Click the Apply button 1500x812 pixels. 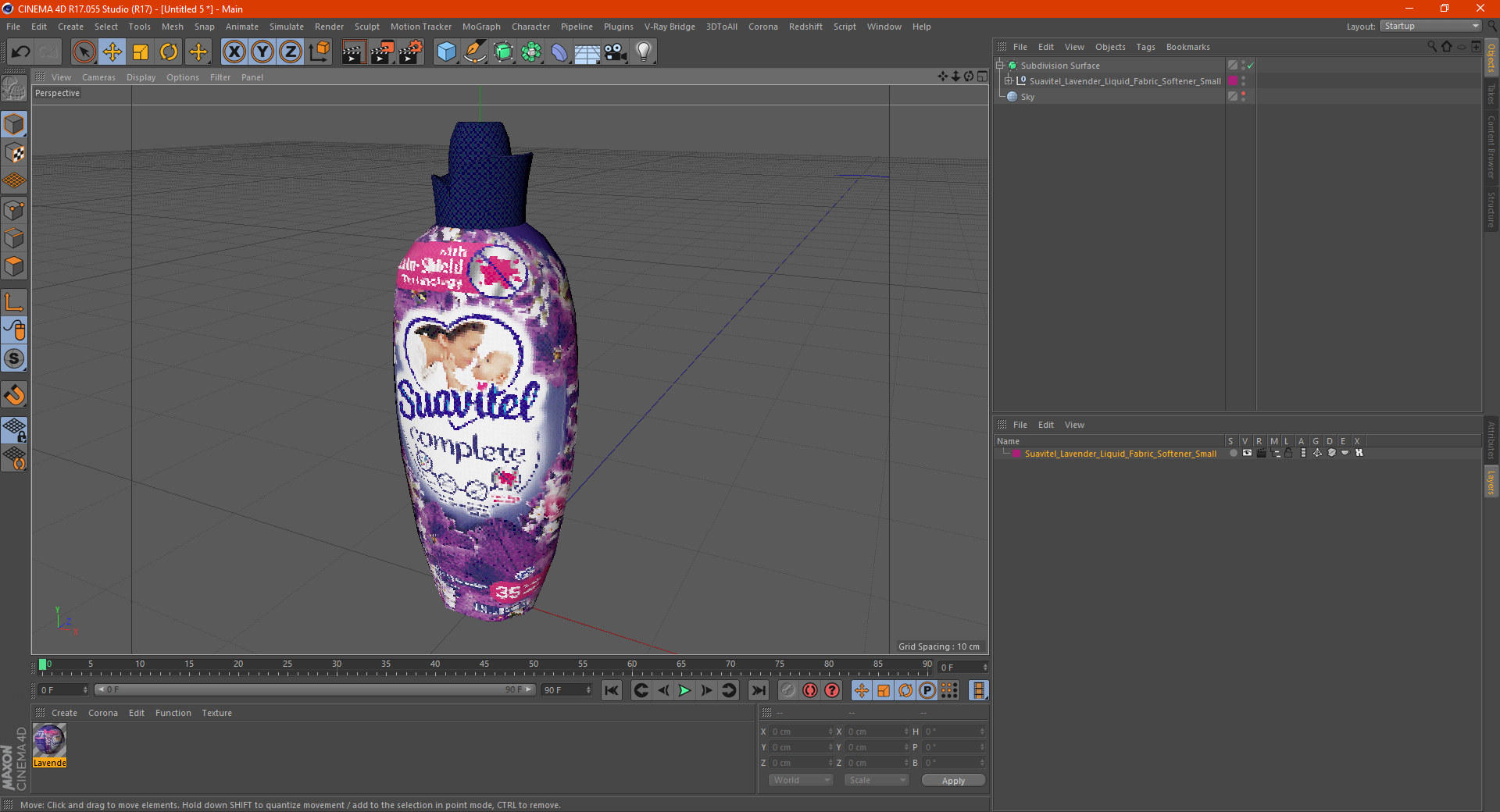point(953,781)
